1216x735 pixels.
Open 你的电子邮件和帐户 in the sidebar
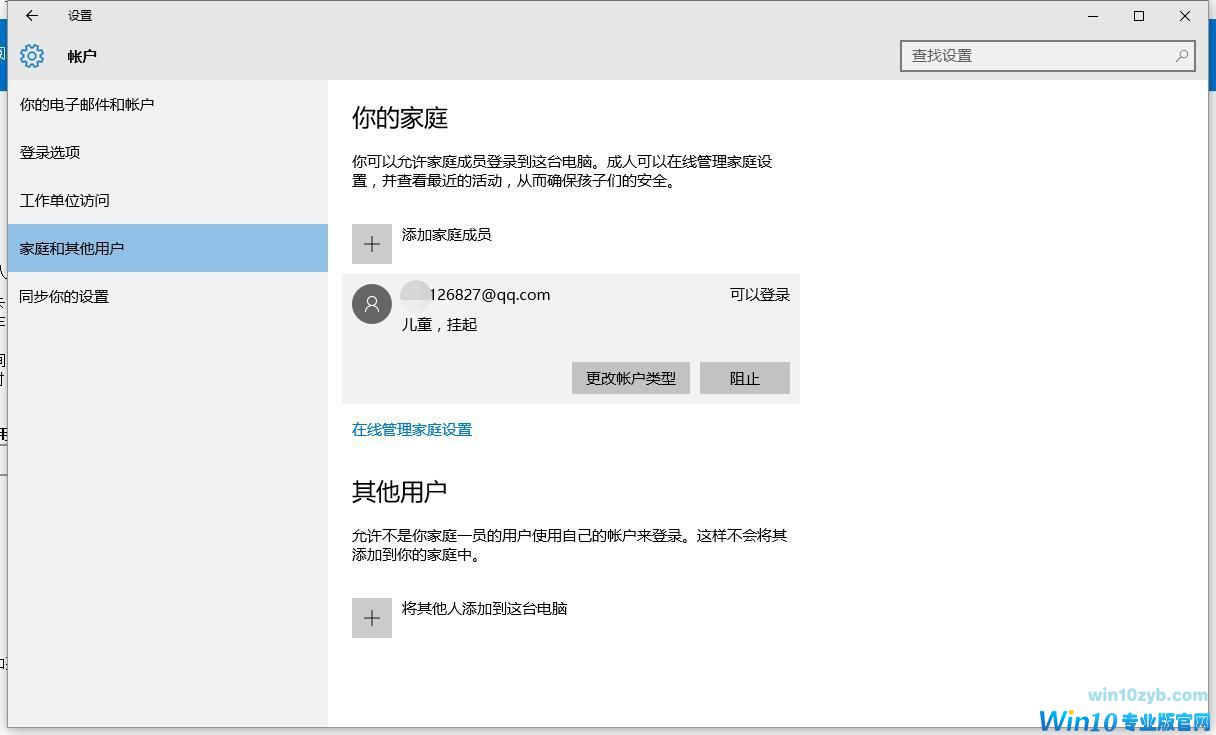click(x=87, y=104)
